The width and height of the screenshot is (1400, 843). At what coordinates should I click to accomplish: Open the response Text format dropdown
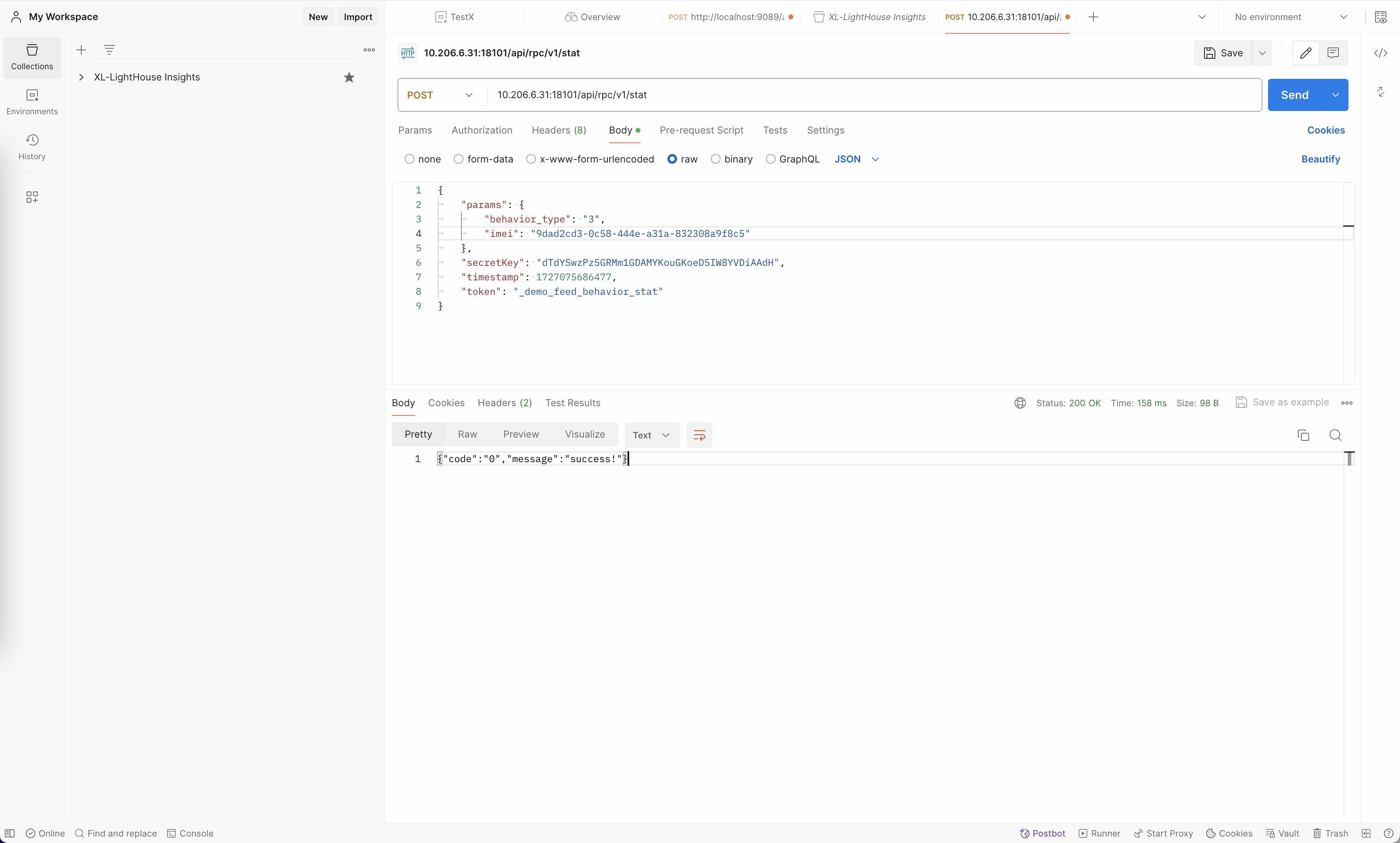pos(652,435)
